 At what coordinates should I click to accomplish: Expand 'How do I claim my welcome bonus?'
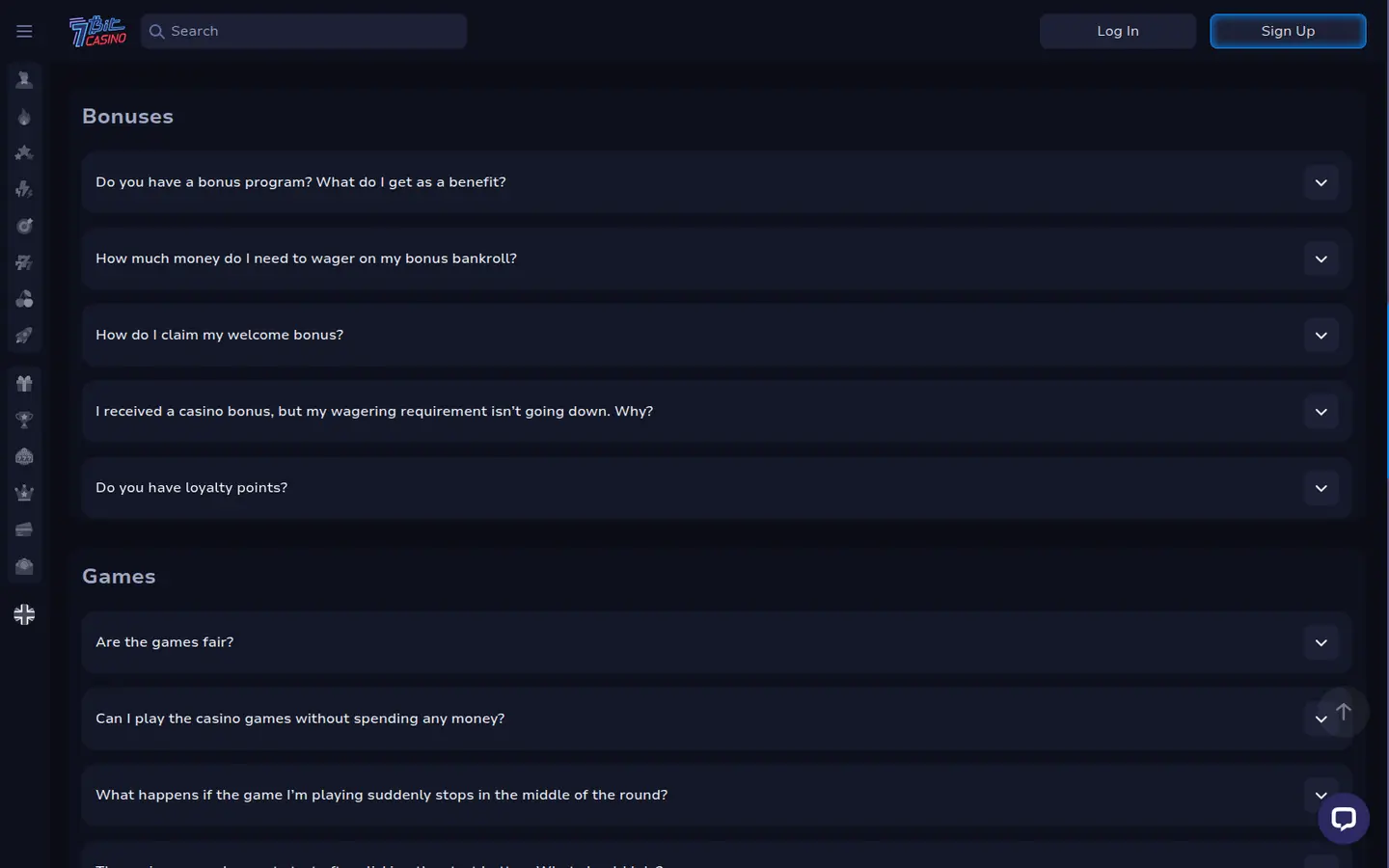click(x=717, y=335)
